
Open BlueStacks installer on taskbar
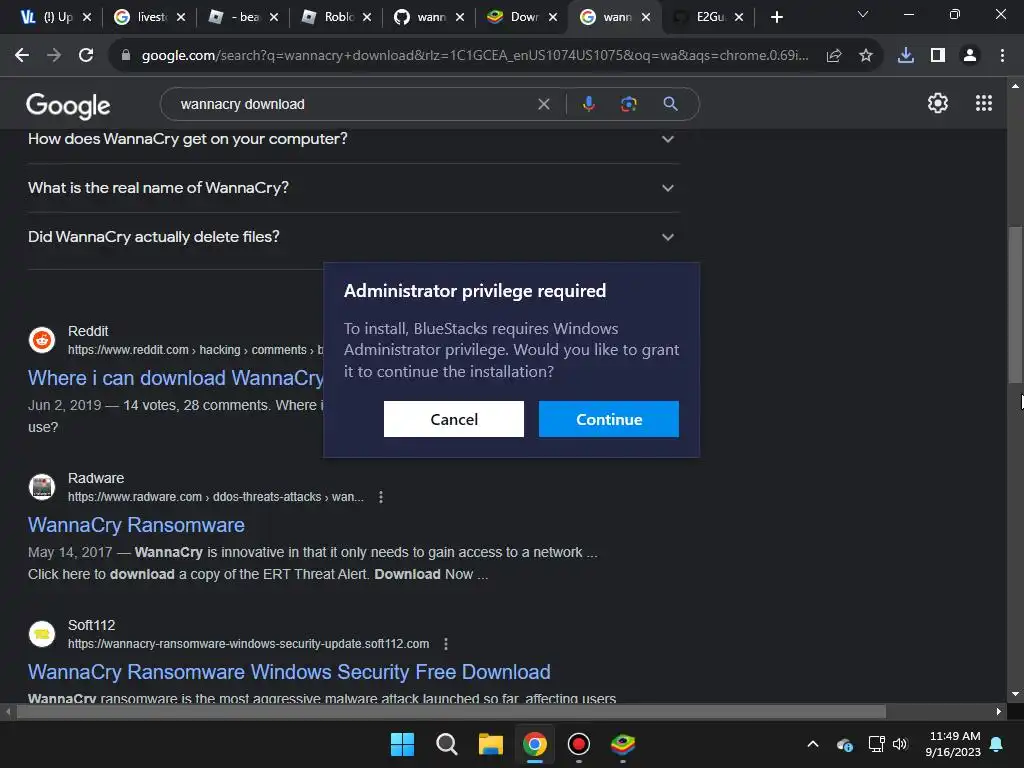[623, 744]
